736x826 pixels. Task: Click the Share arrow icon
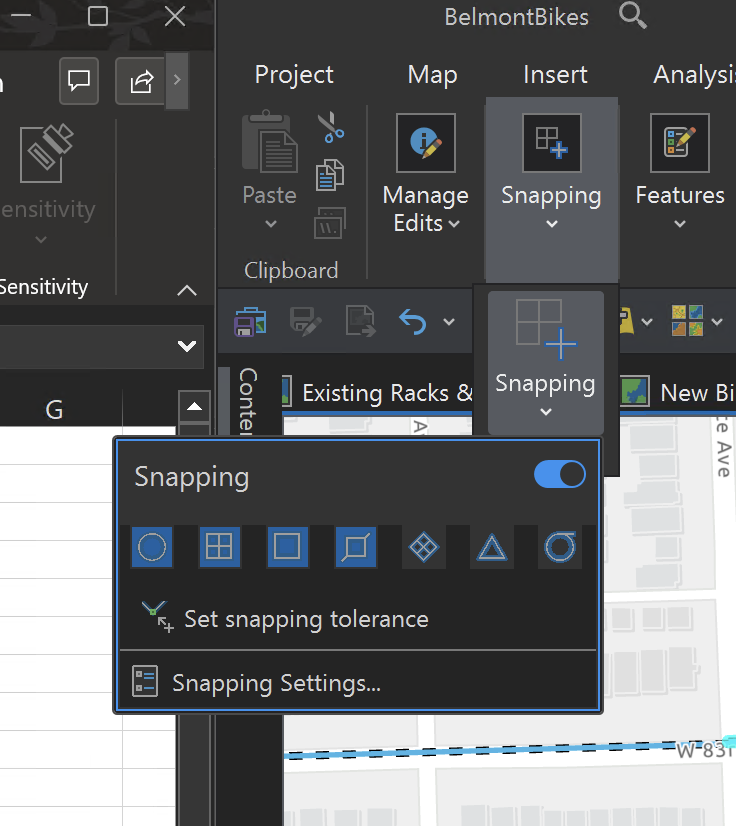pyautogui.click(x=141, y=80)
